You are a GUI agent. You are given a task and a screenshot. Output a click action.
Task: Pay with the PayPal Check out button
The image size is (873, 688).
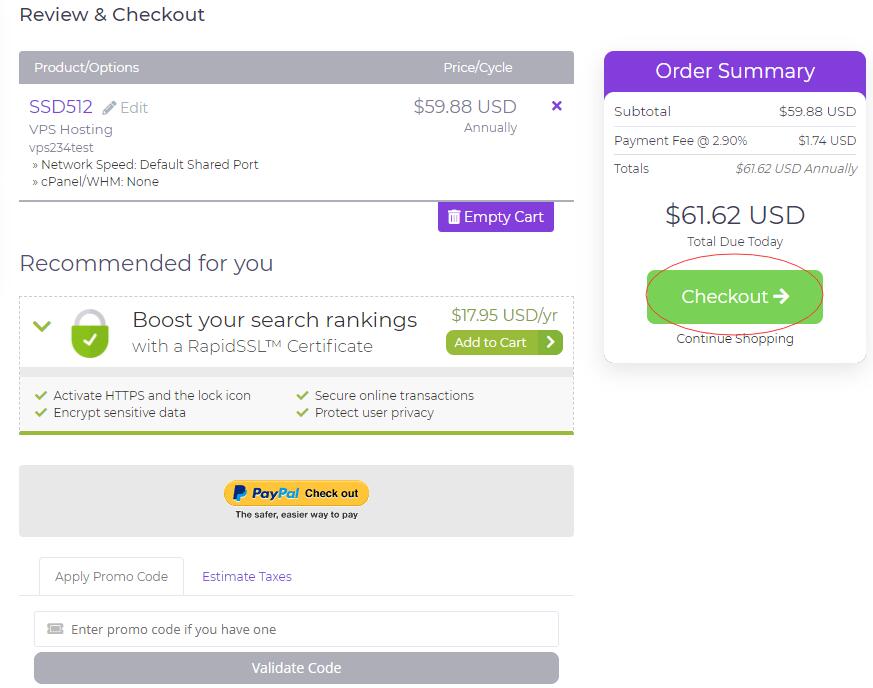pyautogui.click(x=296, y=493)
